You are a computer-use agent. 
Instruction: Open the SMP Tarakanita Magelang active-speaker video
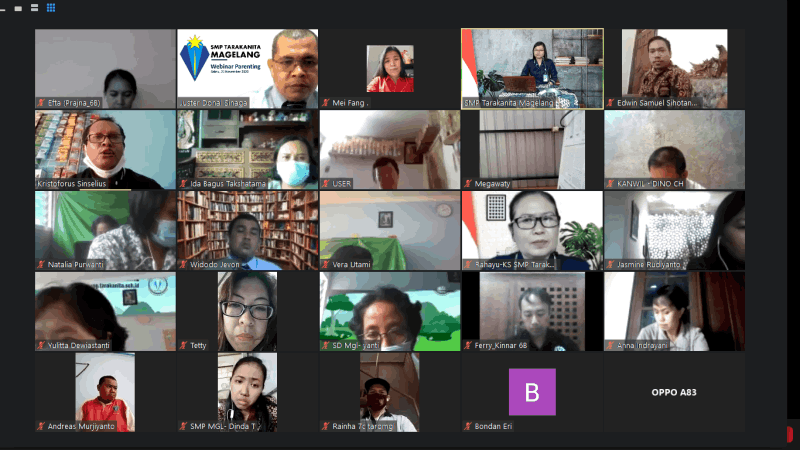pos(532,68)
